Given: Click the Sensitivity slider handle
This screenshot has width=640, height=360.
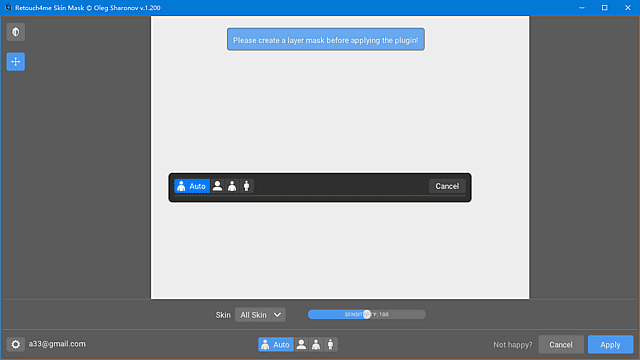Looking at the screenshot, I should coord(367,314).
